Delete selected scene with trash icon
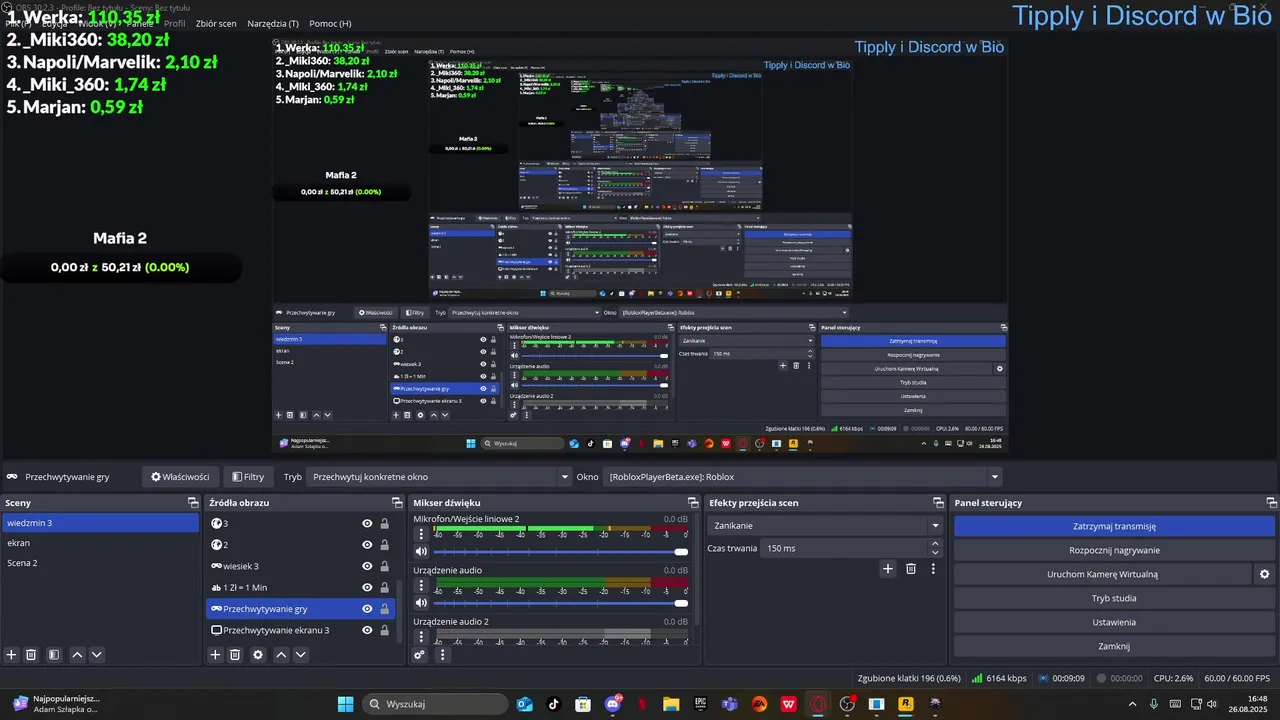 pyautogui.click(x=31, y=655)
